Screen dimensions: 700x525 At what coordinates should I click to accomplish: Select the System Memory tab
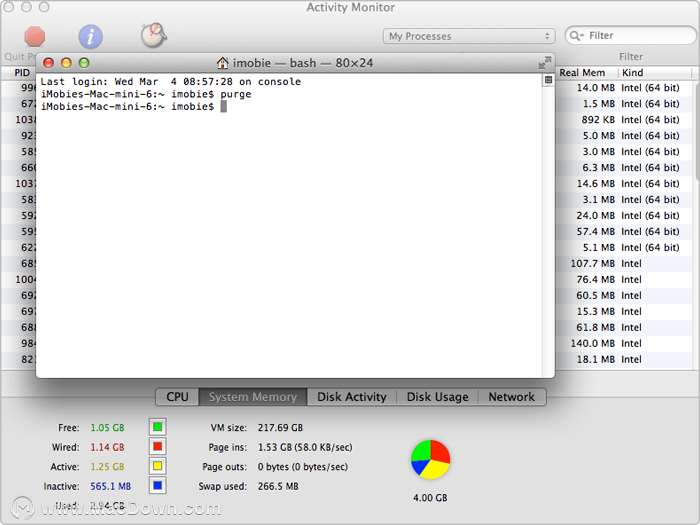[253, 397]
